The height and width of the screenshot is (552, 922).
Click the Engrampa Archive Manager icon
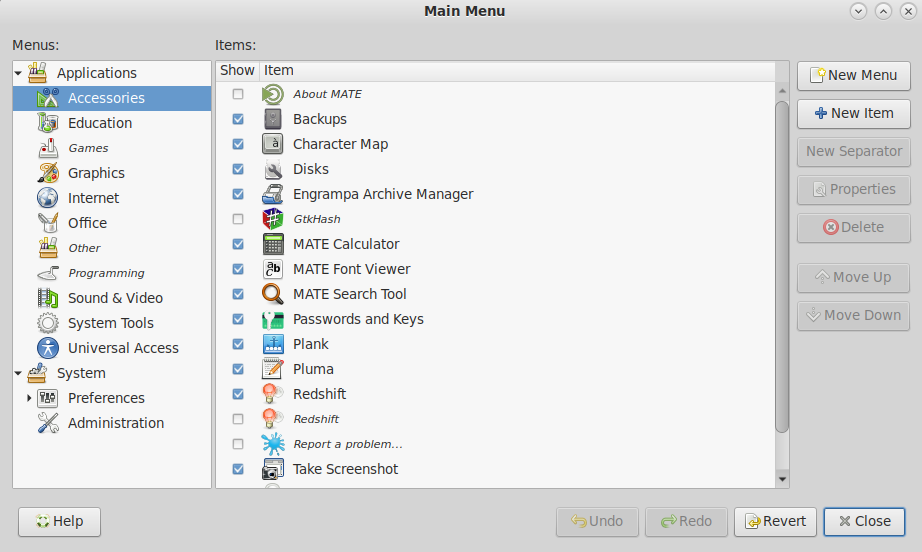[273, 194]
